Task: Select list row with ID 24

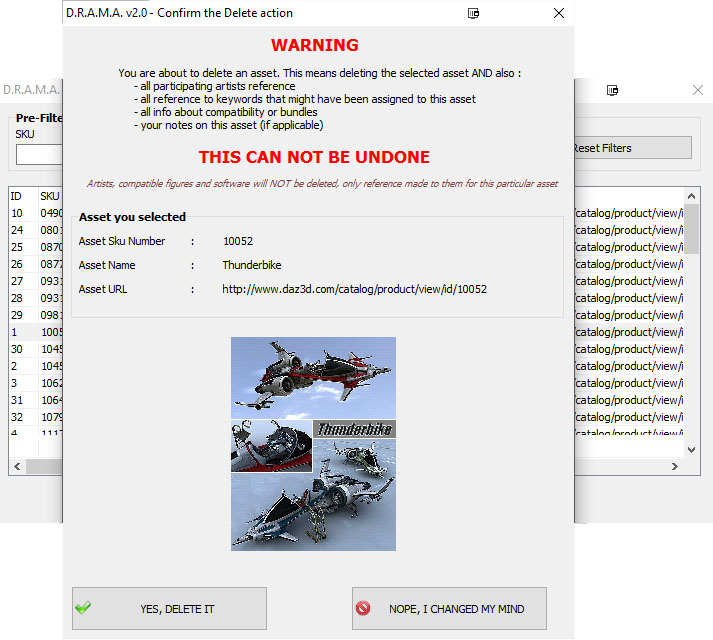Action: [x=36, y=230]
